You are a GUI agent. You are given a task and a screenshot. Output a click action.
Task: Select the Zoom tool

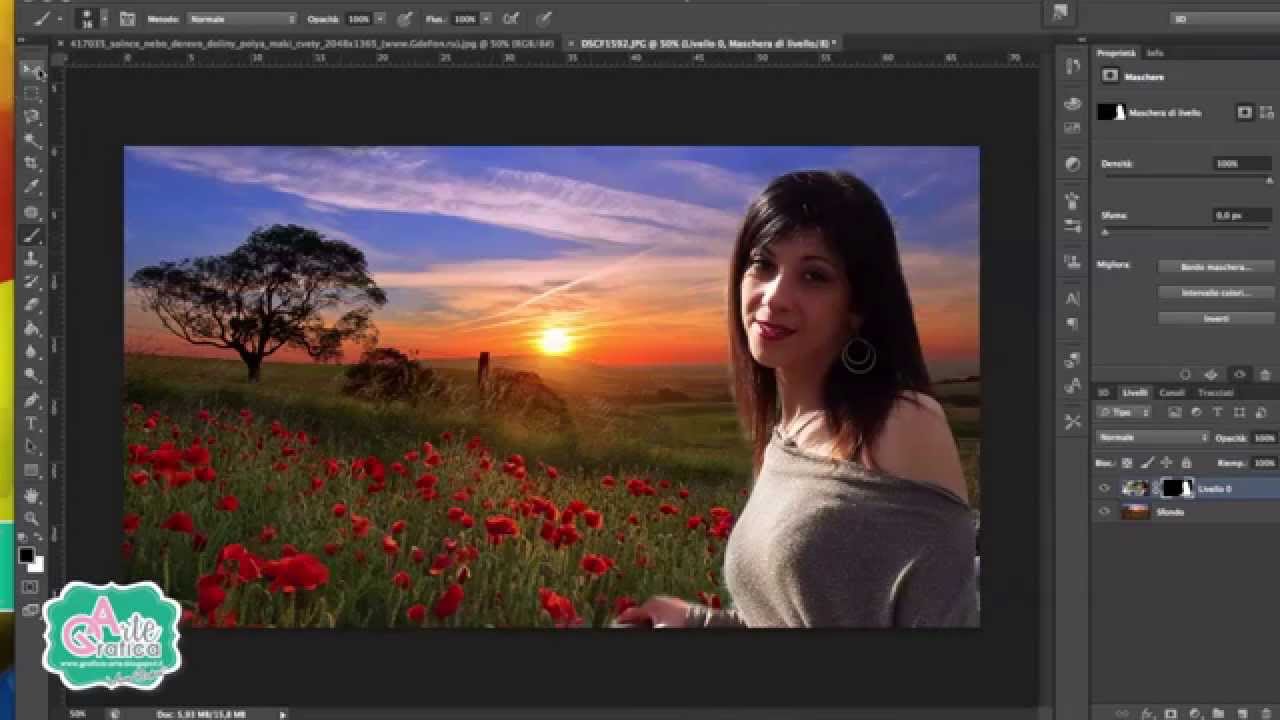click(32, 518)
